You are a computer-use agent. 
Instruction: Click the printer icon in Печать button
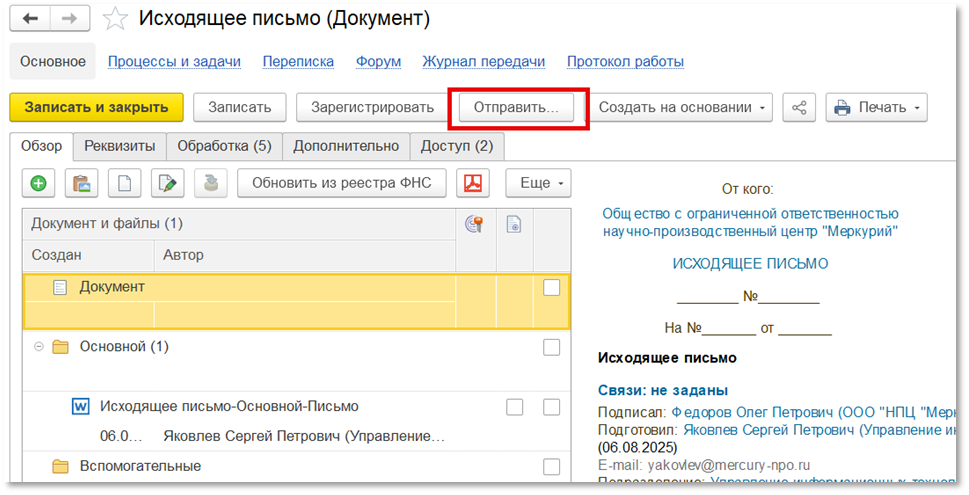tap(842, 108)
